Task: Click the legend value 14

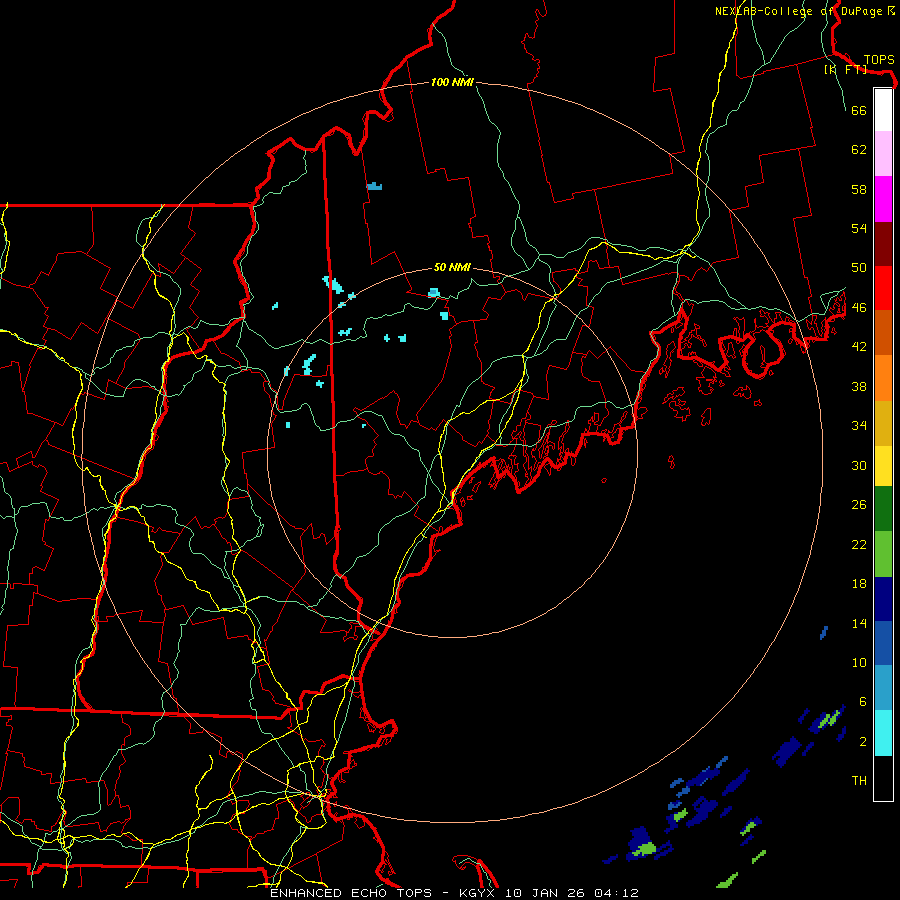Action: [x=859, y=623]
